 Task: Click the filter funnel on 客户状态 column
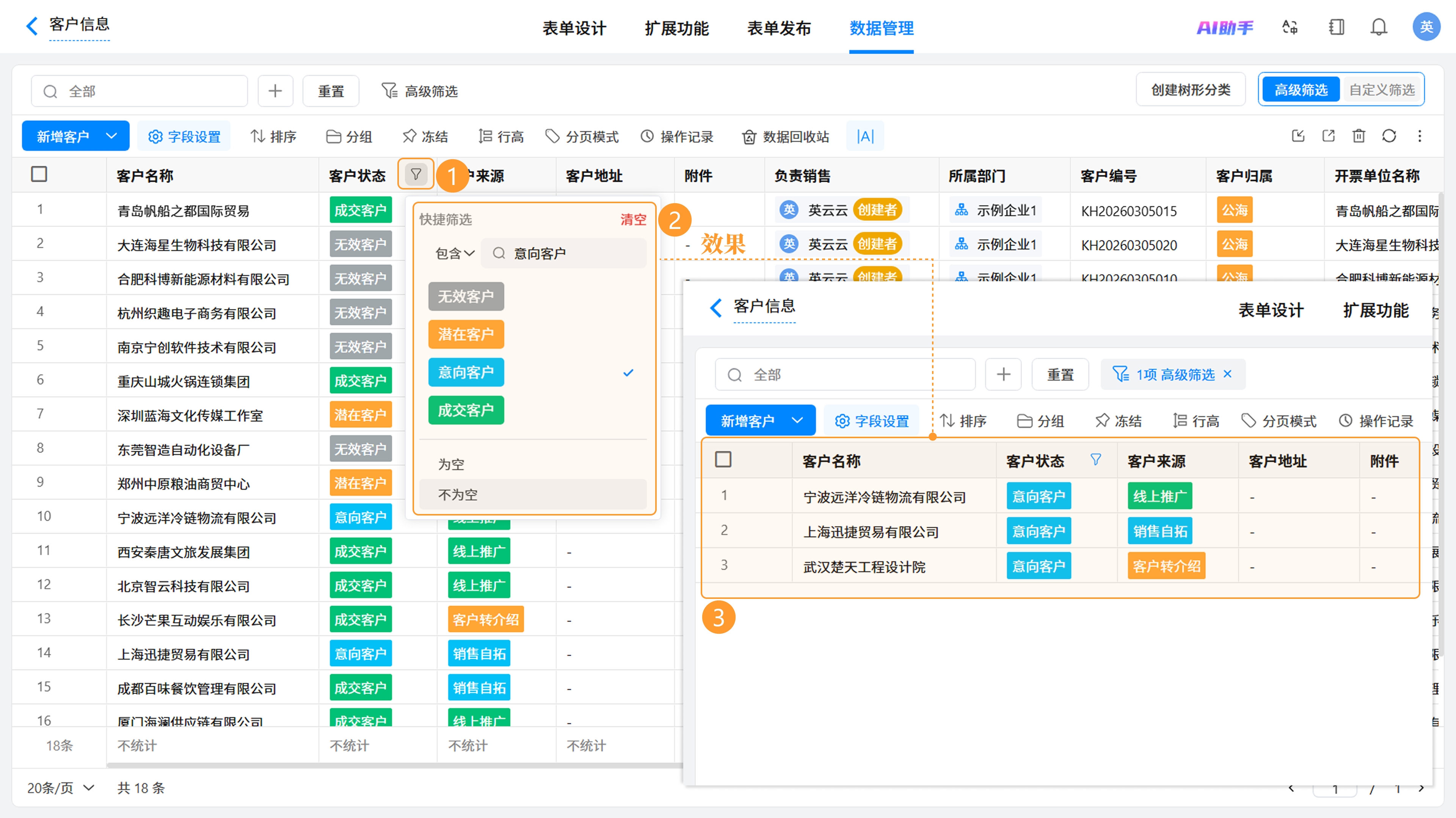point(416,175)
